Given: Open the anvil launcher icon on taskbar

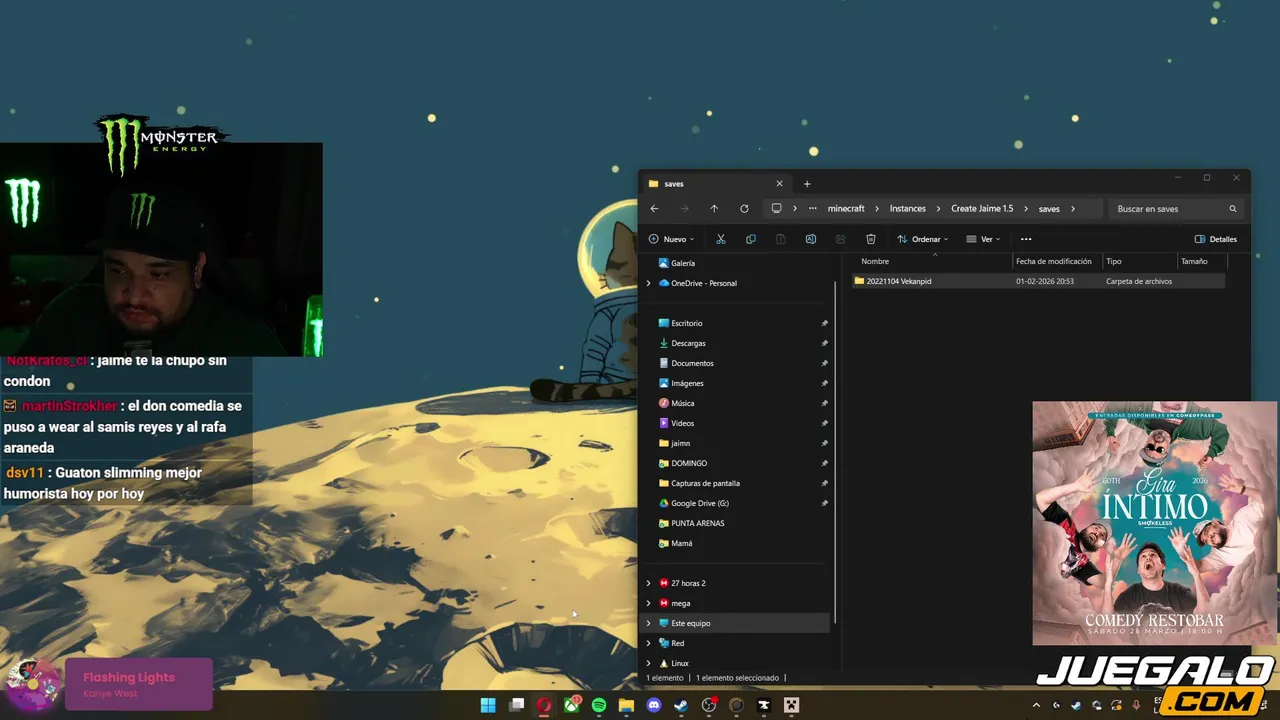Looking at the screenshot, I should [764, 705].
